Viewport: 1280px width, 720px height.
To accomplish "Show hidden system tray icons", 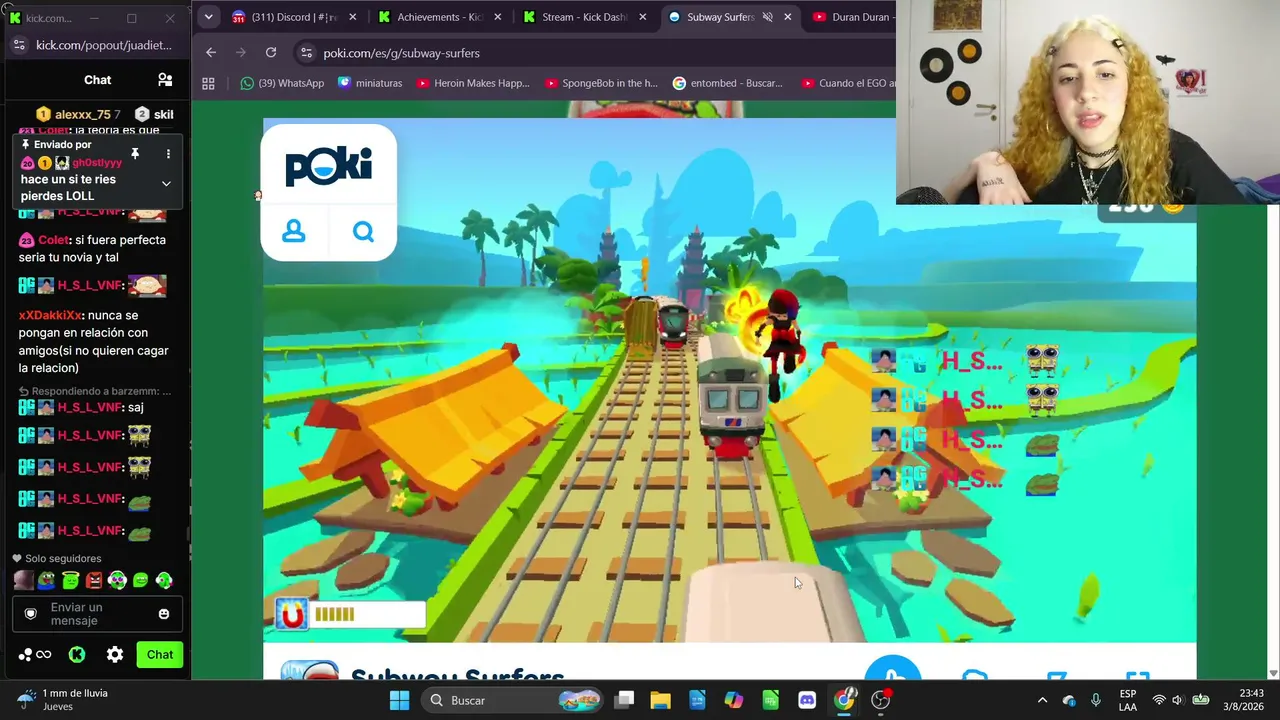I will [1042, 700].
